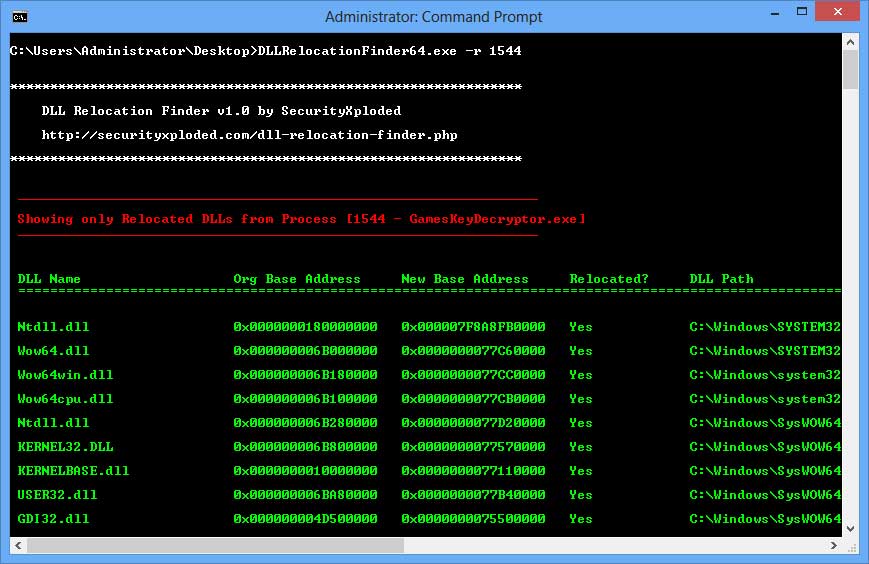The height and width of the screenshot is (564, 869).
Task: Click the vertical scrollbar down arrow
Action: 851,526
